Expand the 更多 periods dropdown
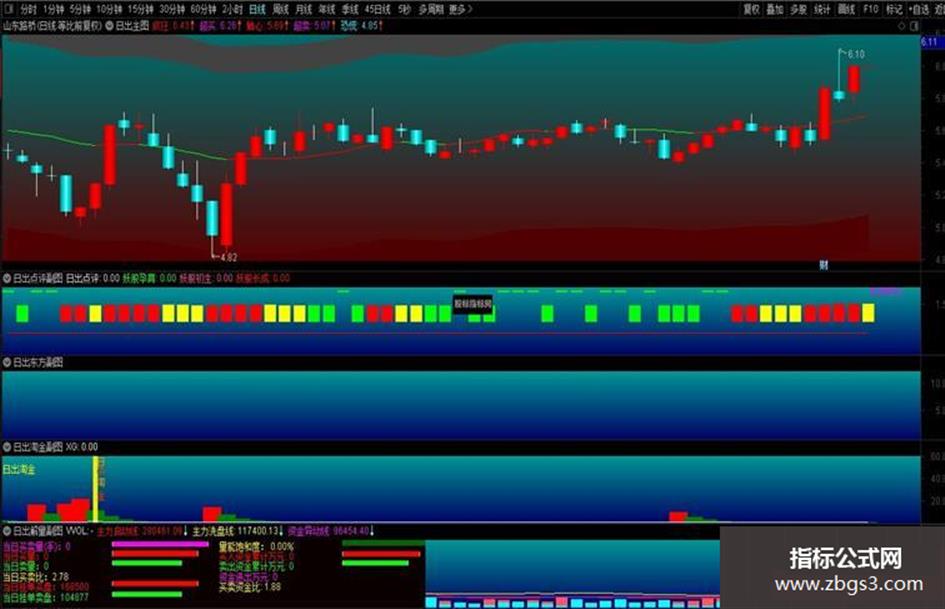The image size is (945, 609). tap(460, 9)
